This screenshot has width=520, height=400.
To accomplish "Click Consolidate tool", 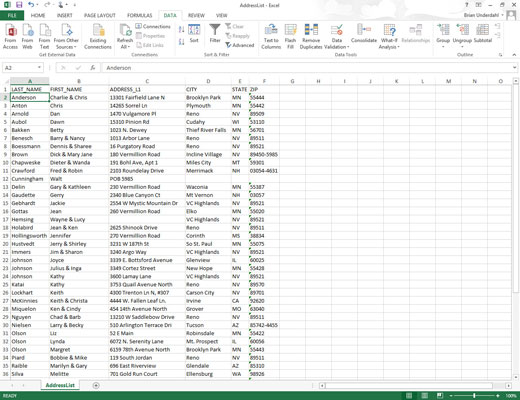I will pyautogui.click(x=364, y=34).
